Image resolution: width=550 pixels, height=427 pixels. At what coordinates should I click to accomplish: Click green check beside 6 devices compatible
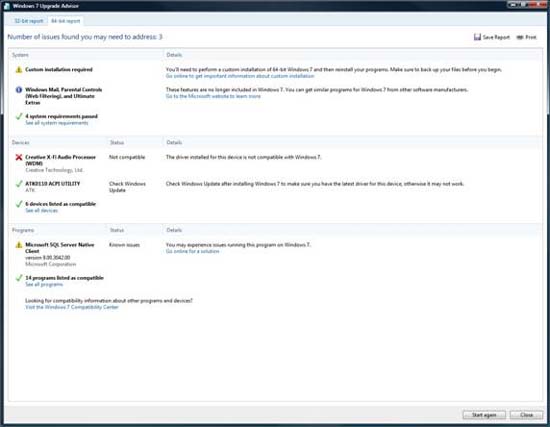coord(19,204)
